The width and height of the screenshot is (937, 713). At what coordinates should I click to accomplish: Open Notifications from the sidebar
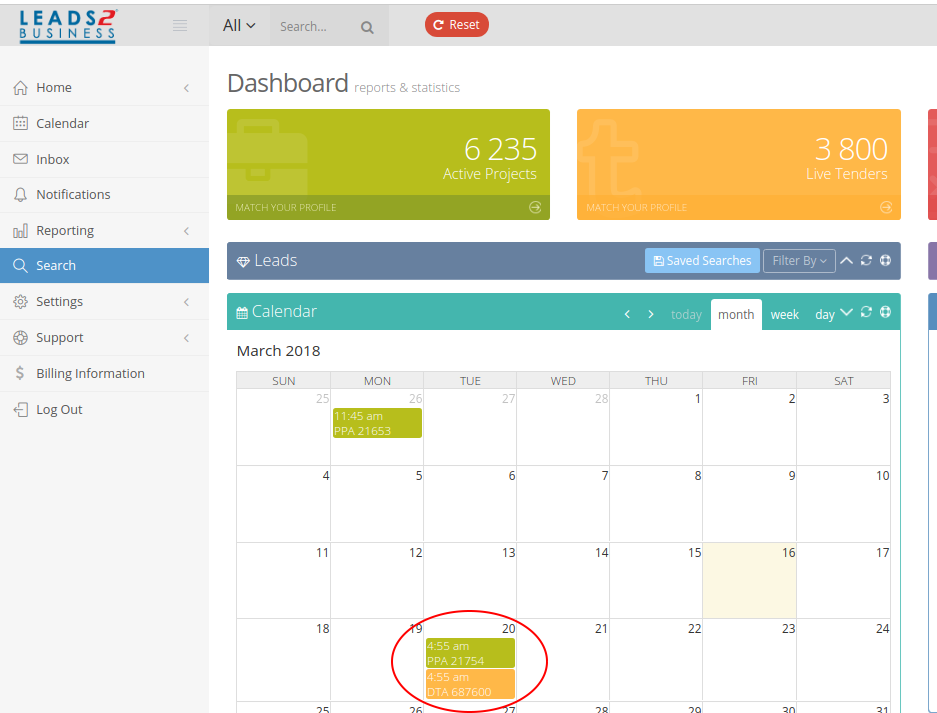(x=105, y=195)
